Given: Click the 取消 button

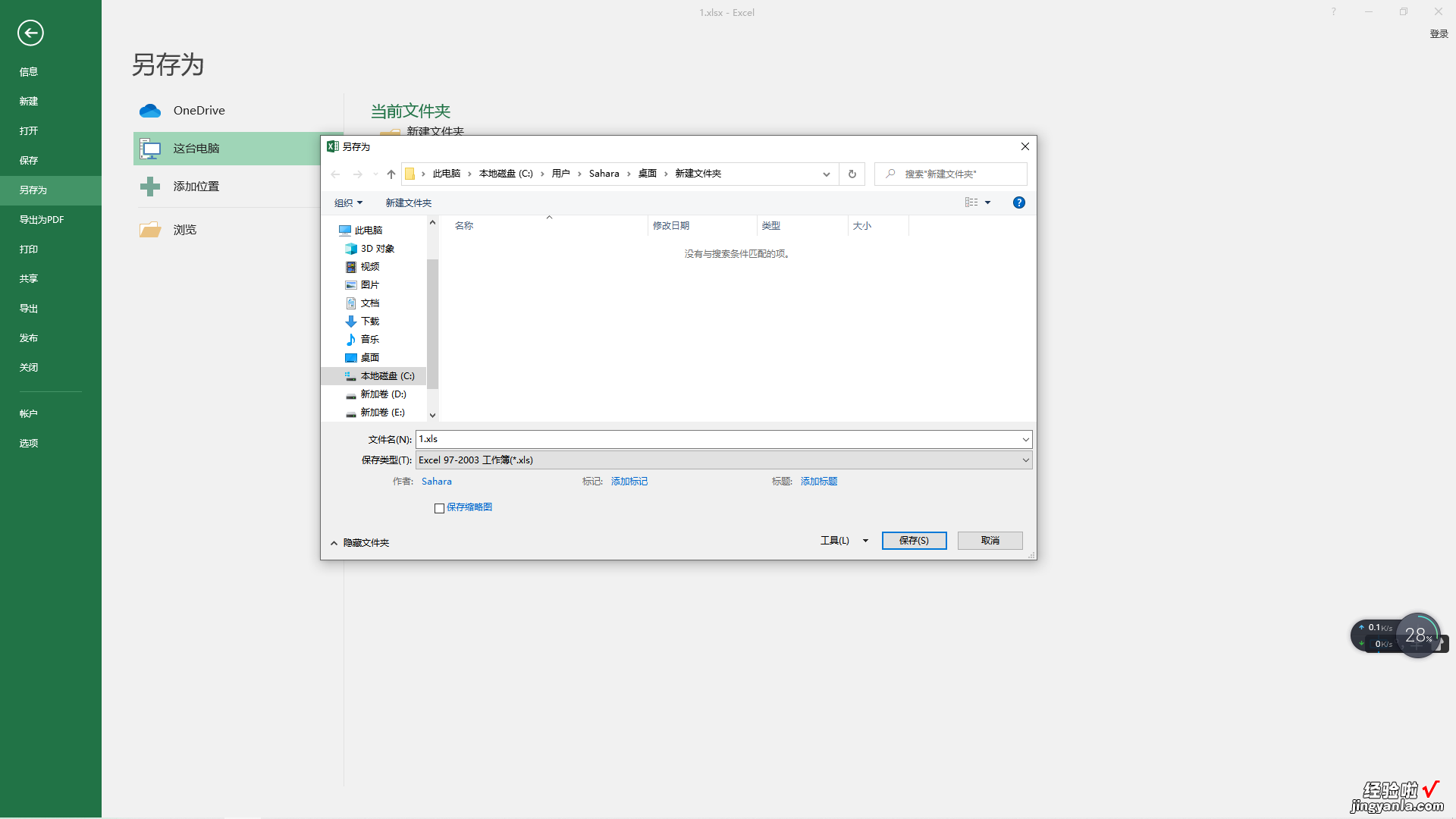Looking at the screenshot, I should pyautogui.click(x=990, y=541).
